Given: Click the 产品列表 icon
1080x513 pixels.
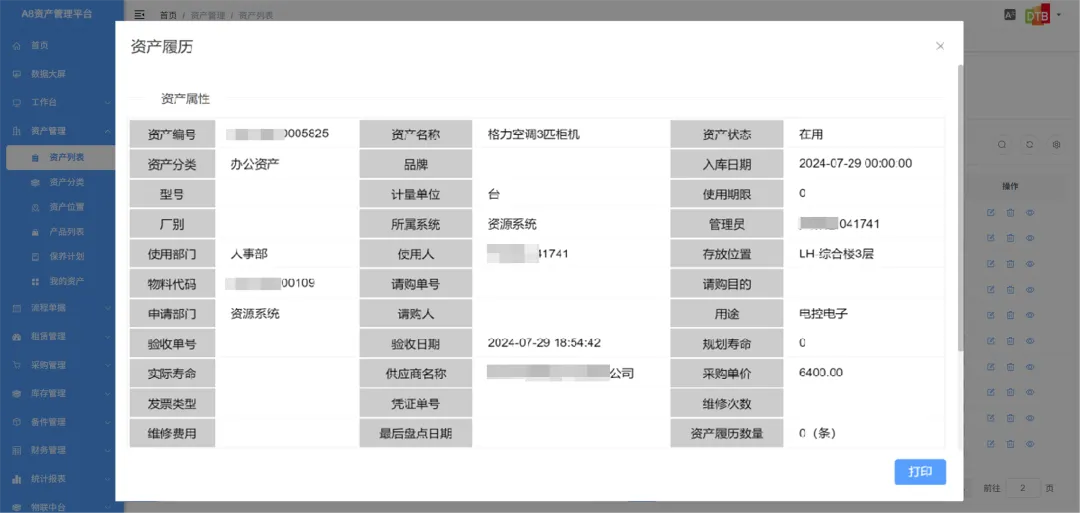Looking at the screenshot, I should pyautogui.click(x=35, y=232).
